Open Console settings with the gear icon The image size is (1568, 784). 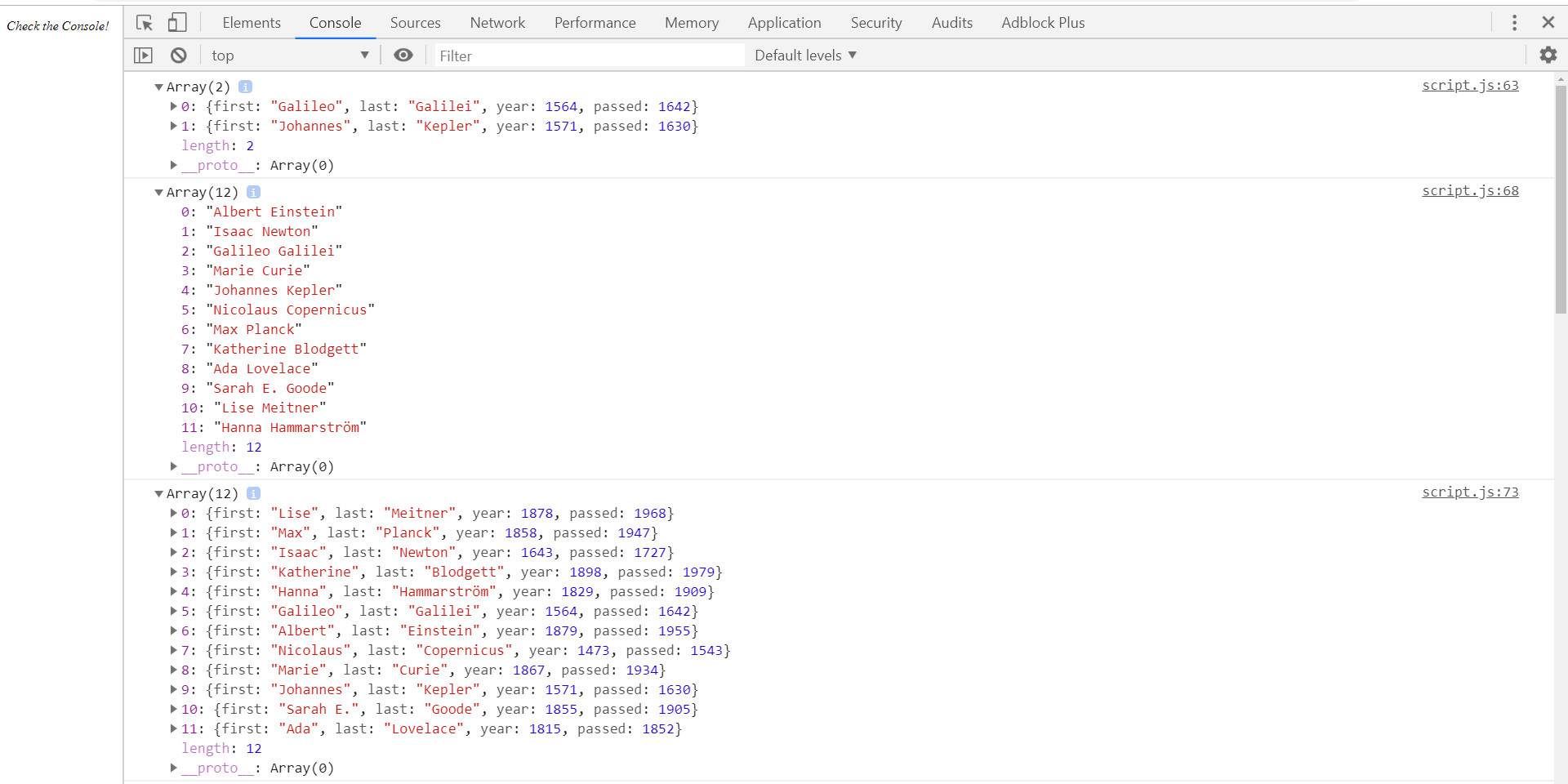[x=1548, y=55]
